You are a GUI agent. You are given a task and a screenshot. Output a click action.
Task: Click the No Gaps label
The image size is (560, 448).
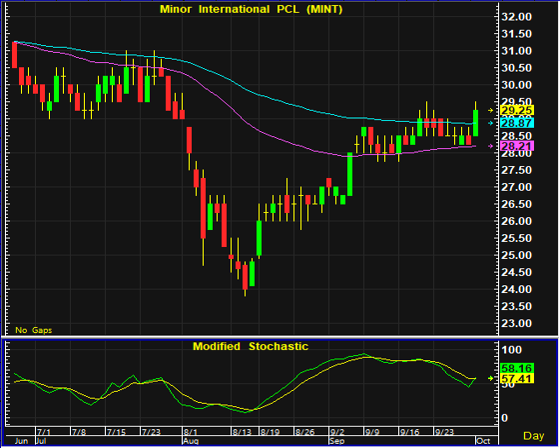point(34,330)
